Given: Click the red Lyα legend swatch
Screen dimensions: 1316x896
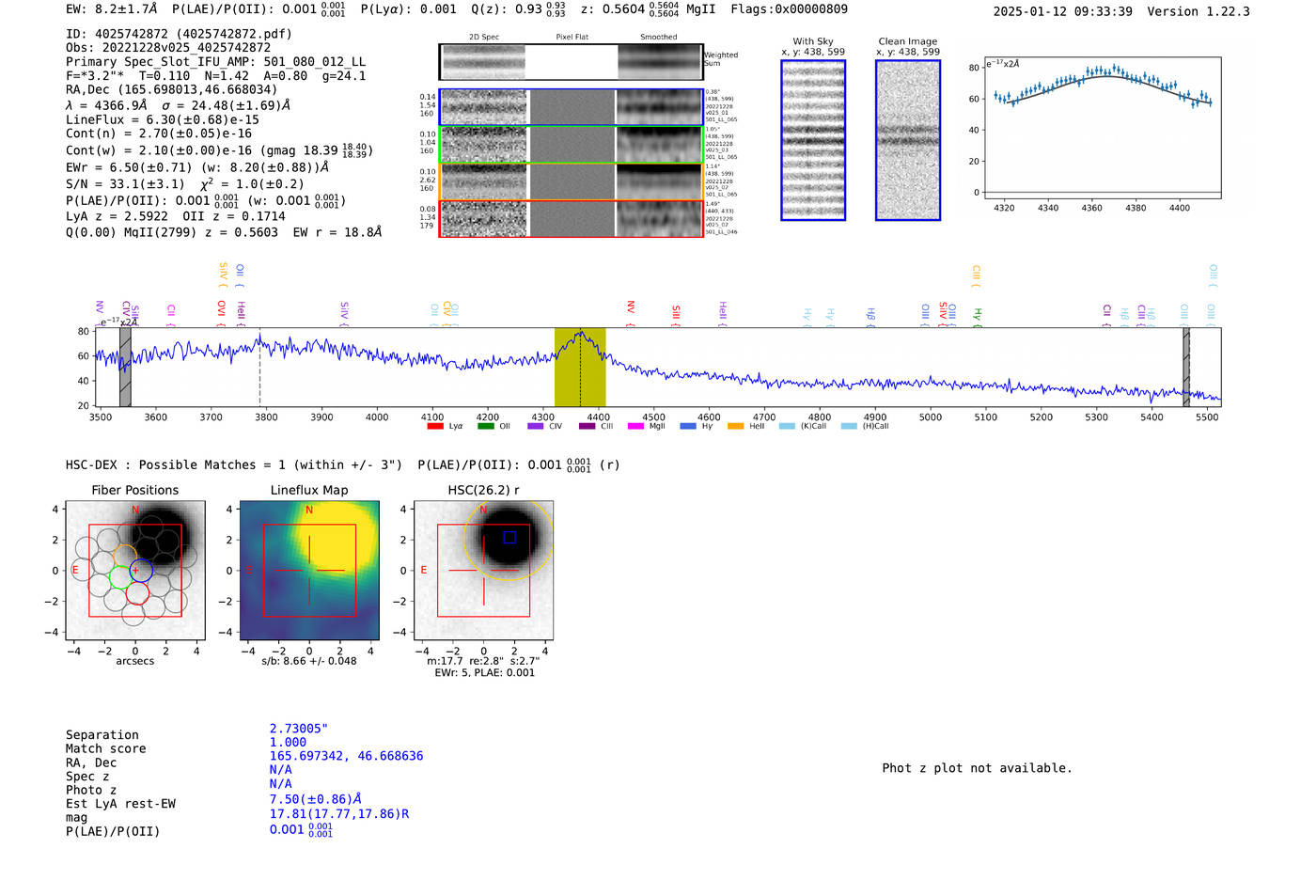Looking at the screenshot, I should [x=434, y=427].
